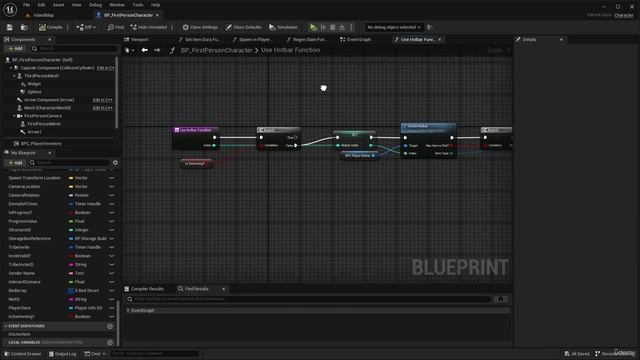Close the Components panel tab
This screenshot has width=640, height=360.
[50, 40]
